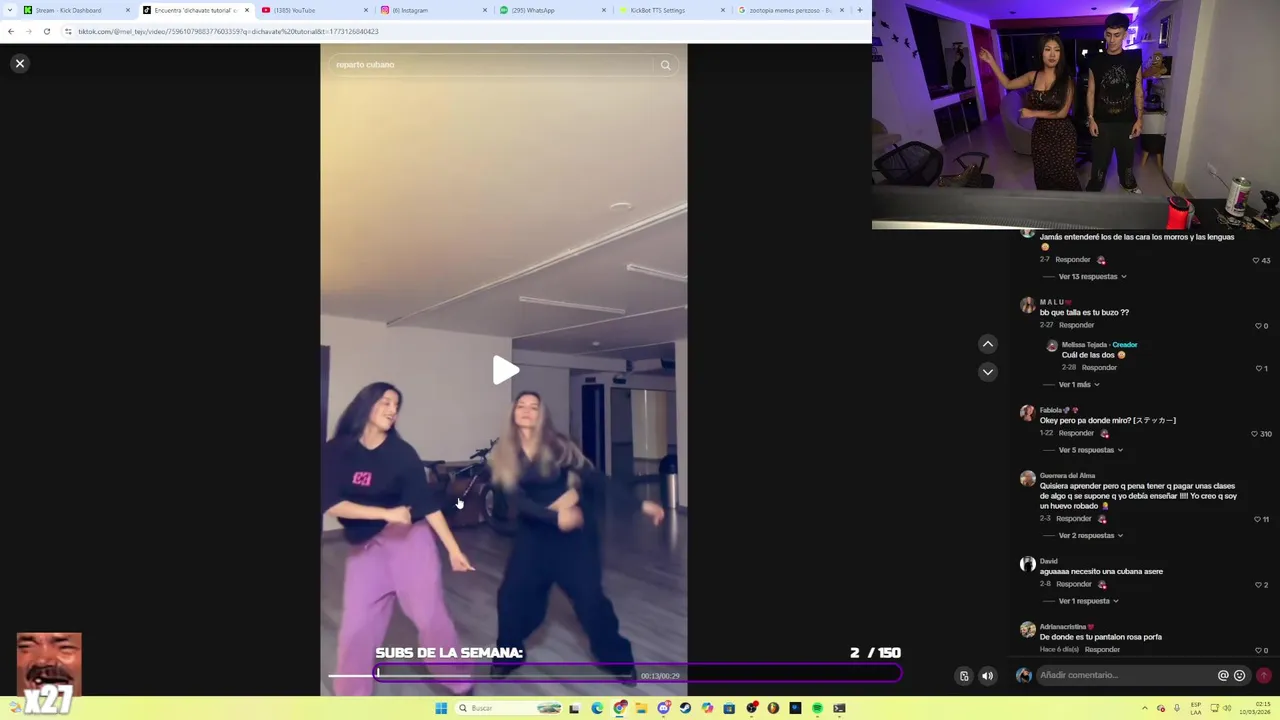Click the red send comment arrow
The height and width of the screenshot is (720, 1280).
[1264, 675]
